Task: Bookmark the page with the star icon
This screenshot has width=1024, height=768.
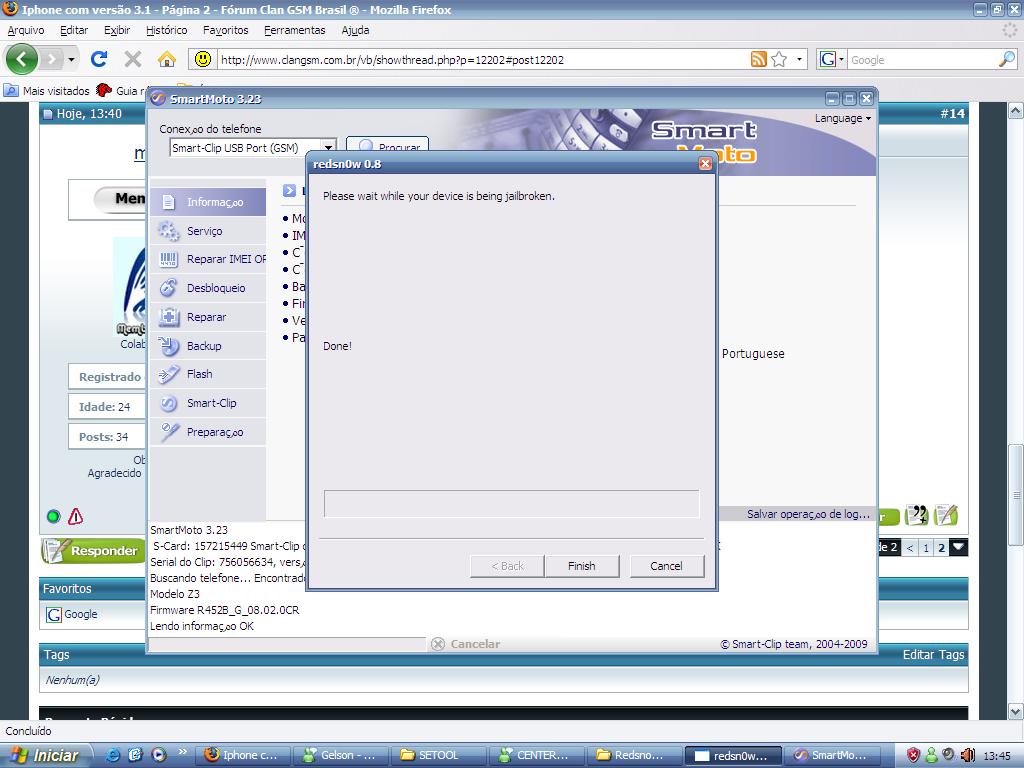Action: pyautogui.click(x=779, y=59)
